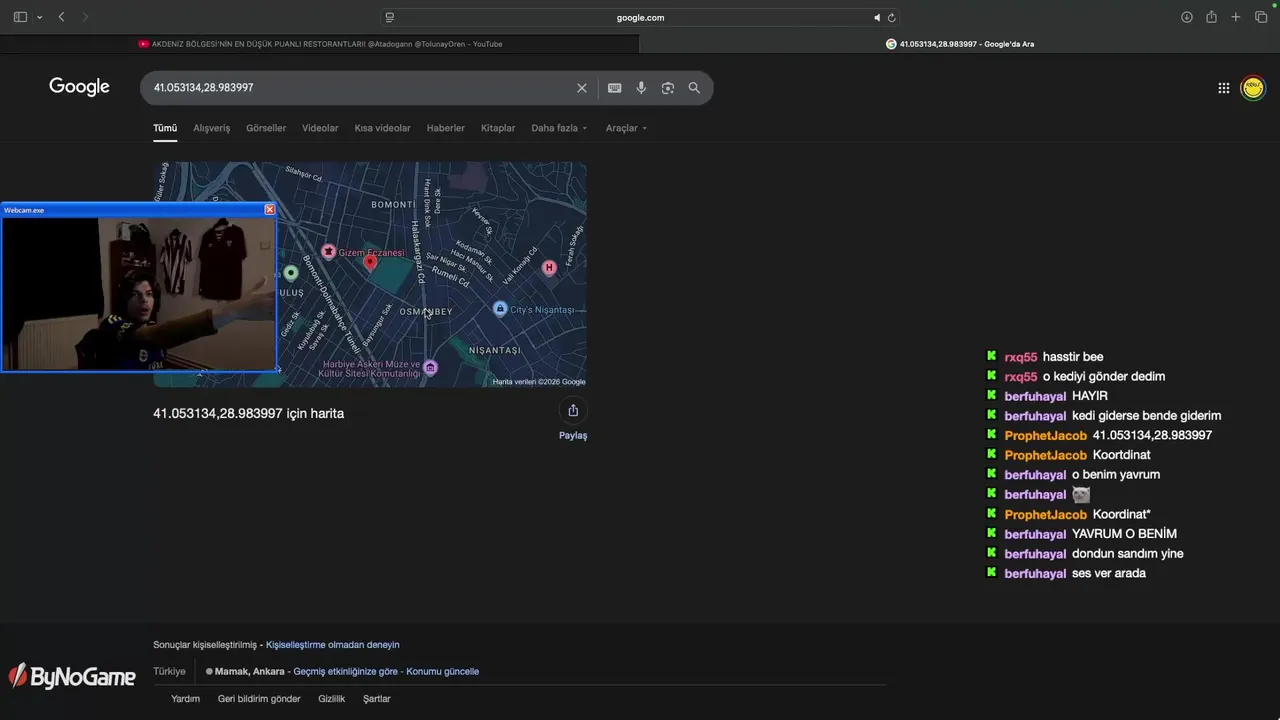This screenshot has height=720, width=1280.
Task: Switch to Videolar results
Action: pos(320,128)
